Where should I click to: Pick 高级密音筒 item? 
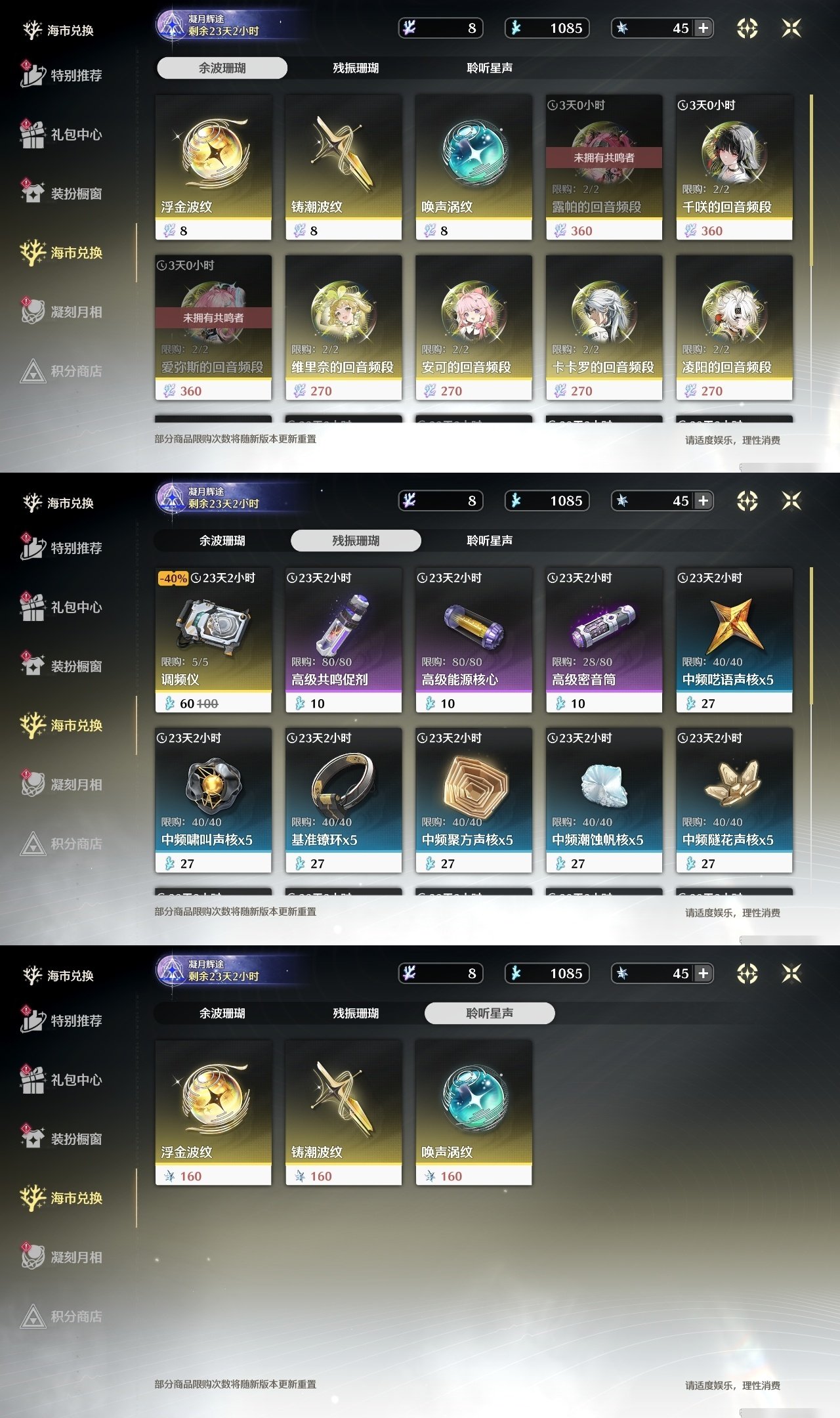pos(604,640)
